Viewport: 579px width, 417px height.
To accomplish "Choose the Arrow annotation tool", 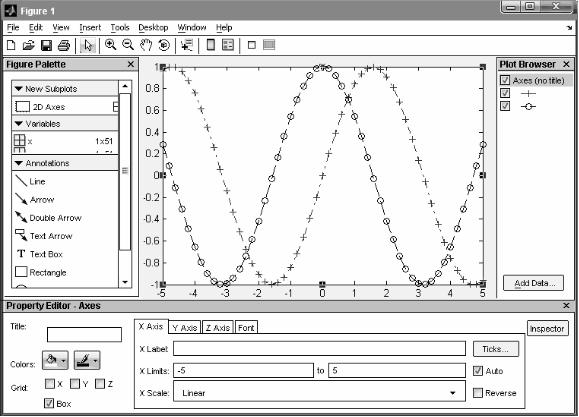I will click(x=35, y=199).
